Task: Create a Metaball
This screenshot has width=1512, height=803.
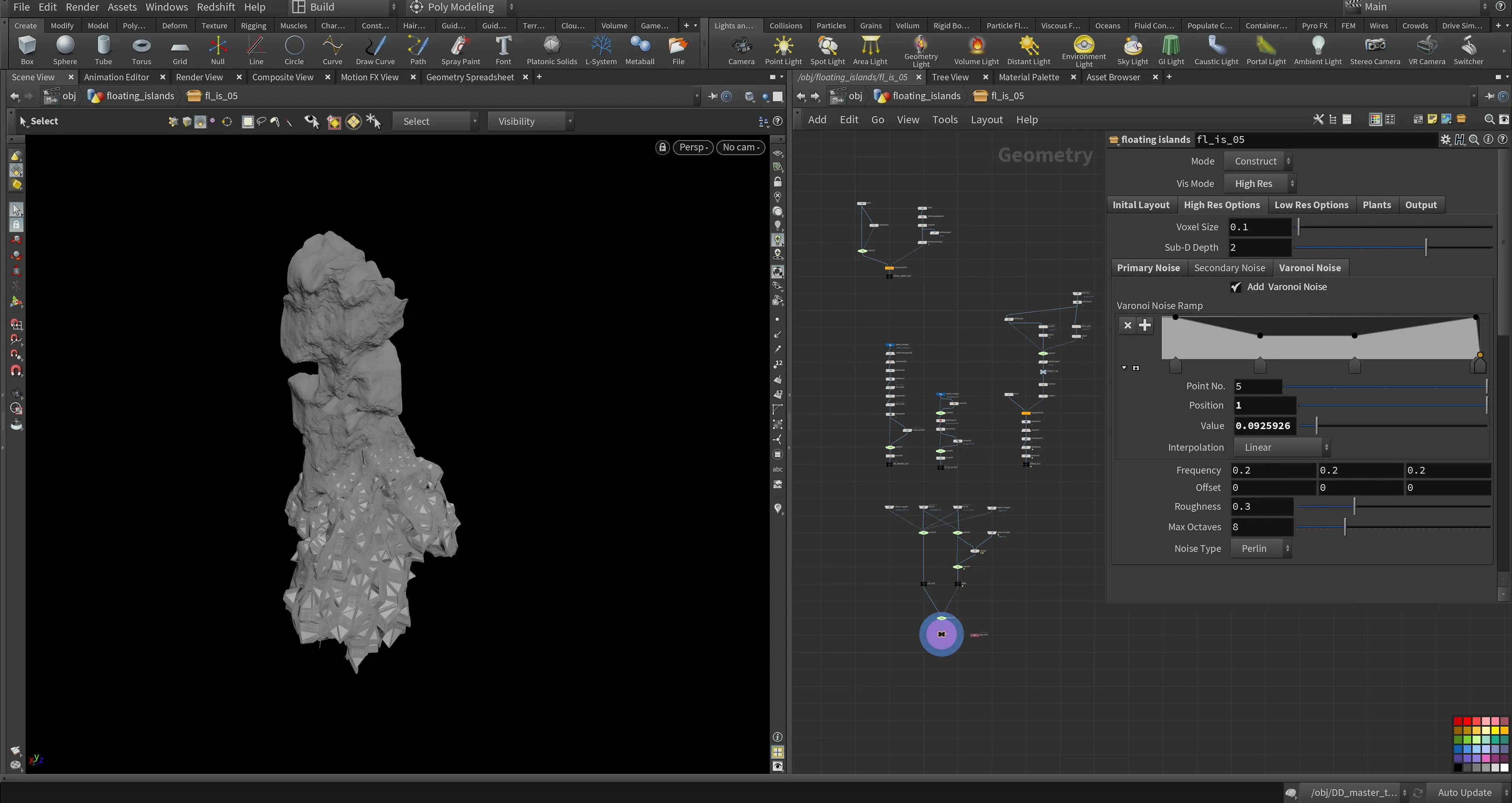Action: tap(640, 50)
